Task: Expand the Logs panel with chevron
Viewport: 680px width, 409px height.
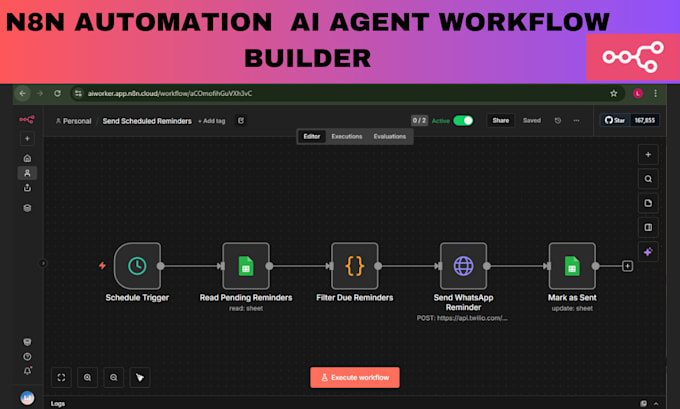Action: [656, 403]
